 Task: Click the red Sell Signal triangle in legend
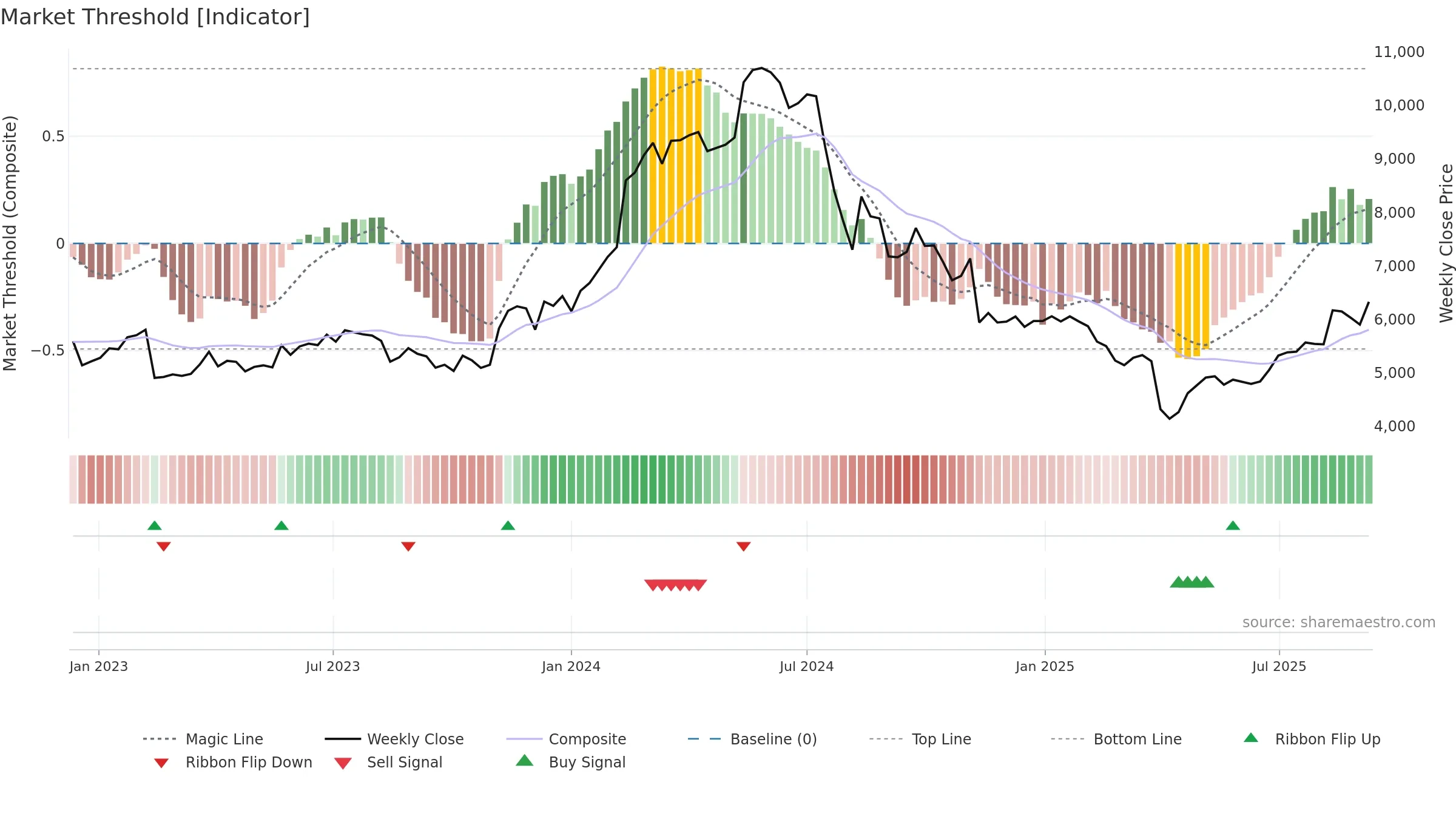(x=343, y=763)
